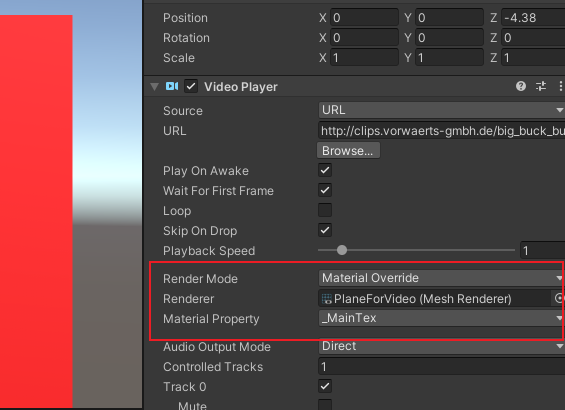This screenshot has width=565, height=410.
Task: Click the Video Player camera component icon
Action: click(x=172, y=86)
